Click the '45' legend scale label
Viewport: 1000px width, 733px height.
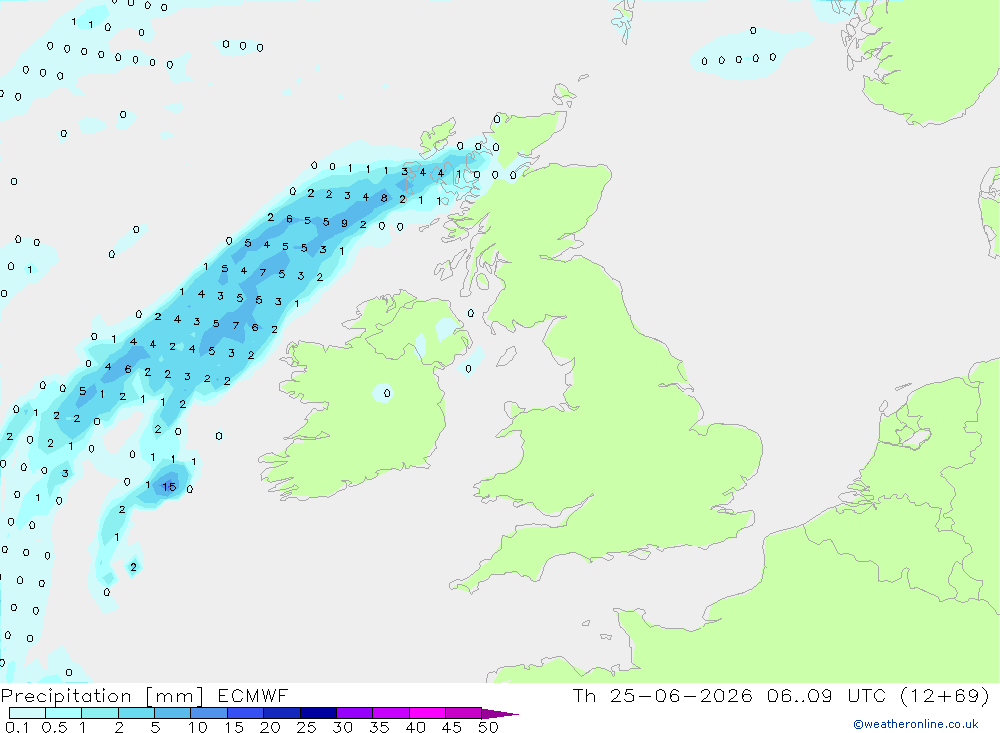coord(452,727)
